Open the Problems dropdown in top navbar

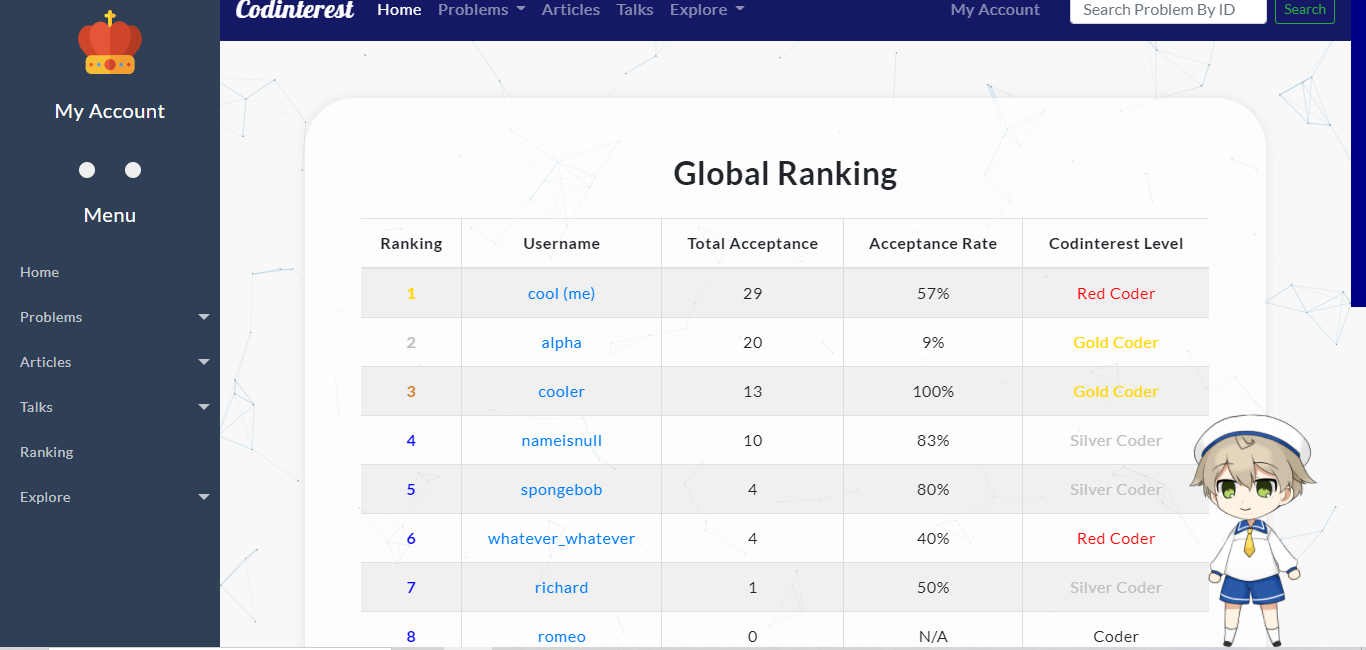click(x=482, y=10)
